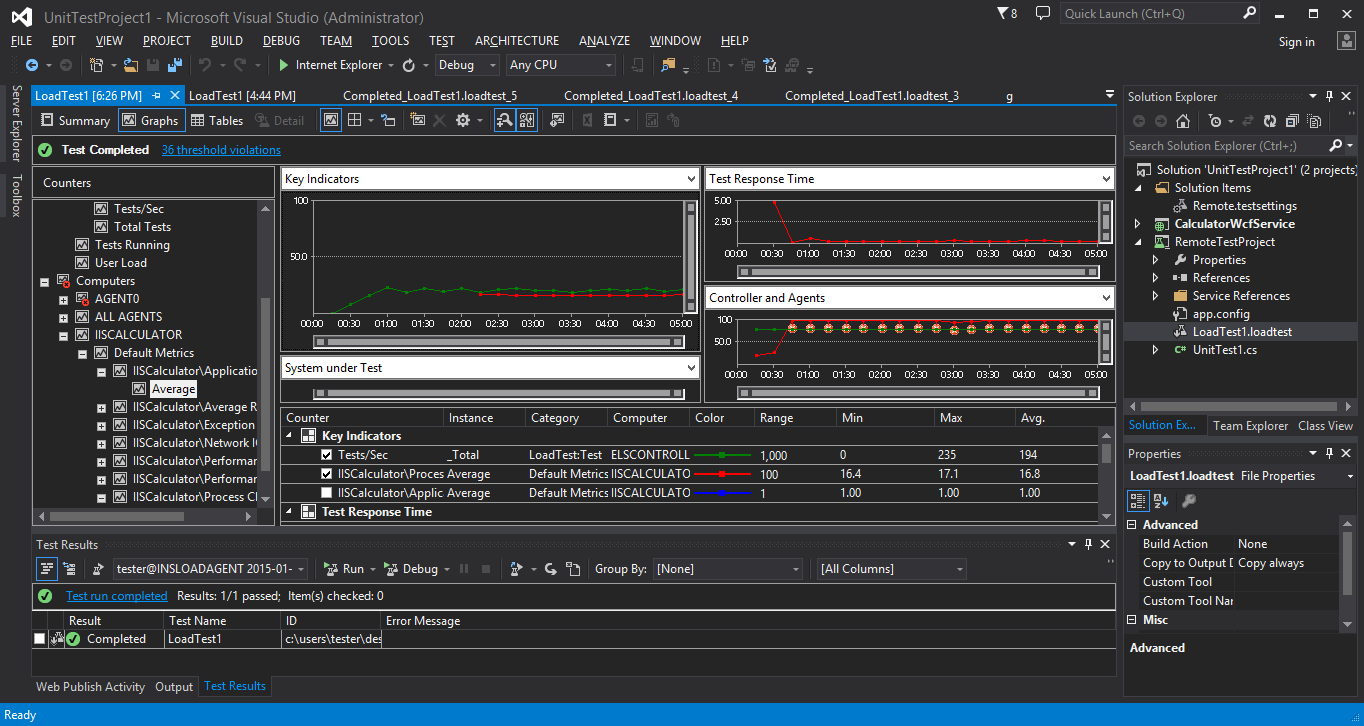Open the Test Response Time graph dropdown
This screenshot has width=1364, height=726.
click(1105, 179)
